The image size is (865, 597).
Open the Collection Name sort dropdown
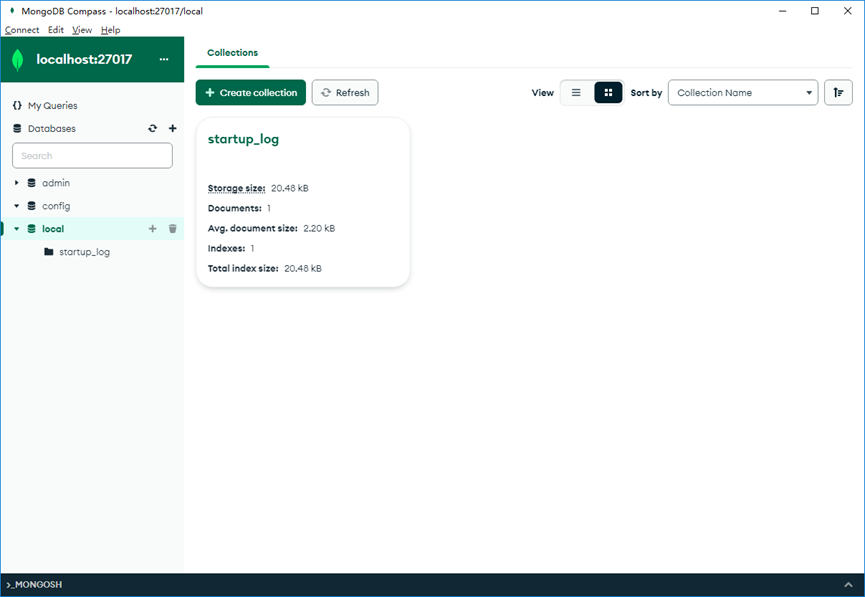[x=743, y=92]
